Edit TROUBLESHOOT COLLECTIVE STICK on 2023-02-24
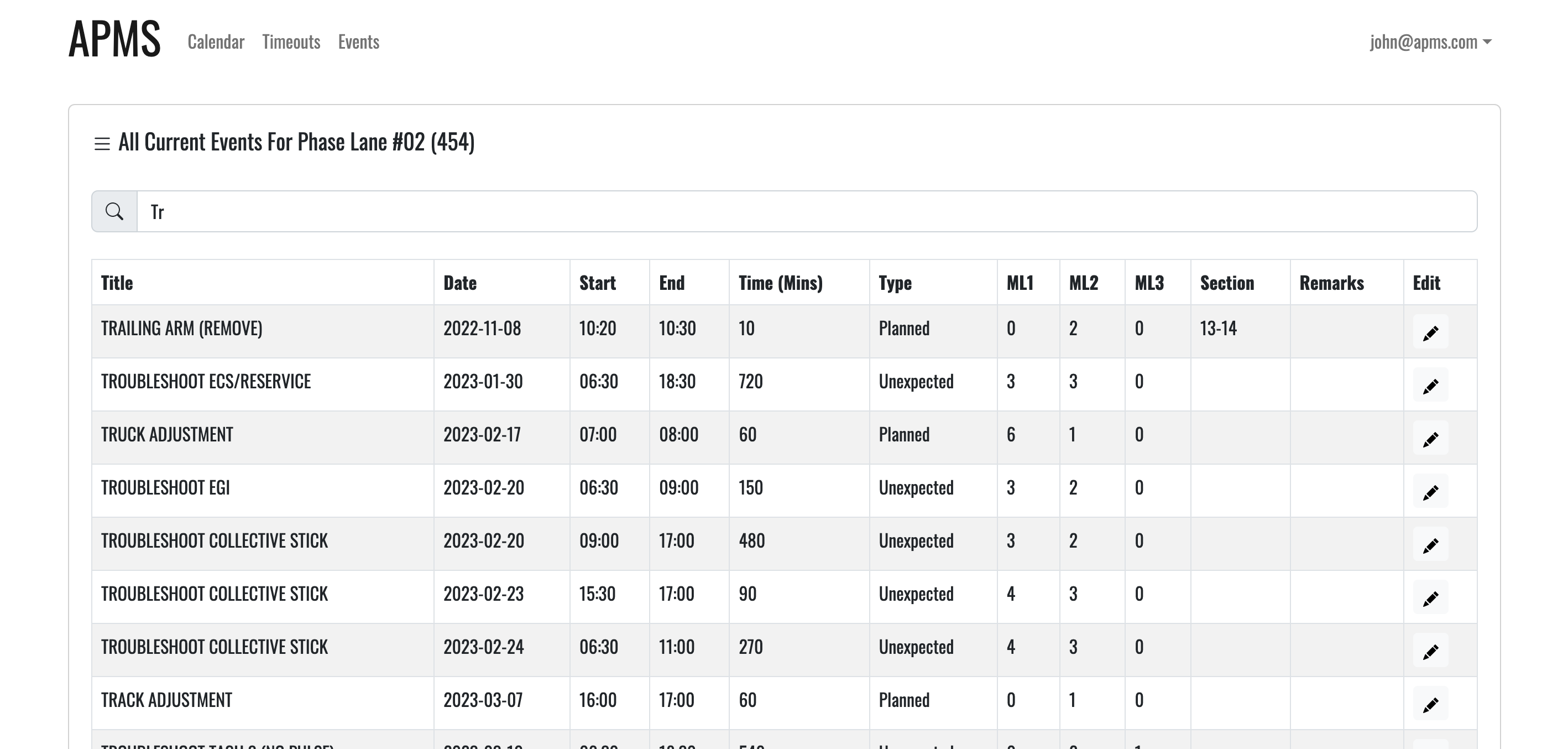This screenshot has height=749, width=1568. tap(1430, 651)
